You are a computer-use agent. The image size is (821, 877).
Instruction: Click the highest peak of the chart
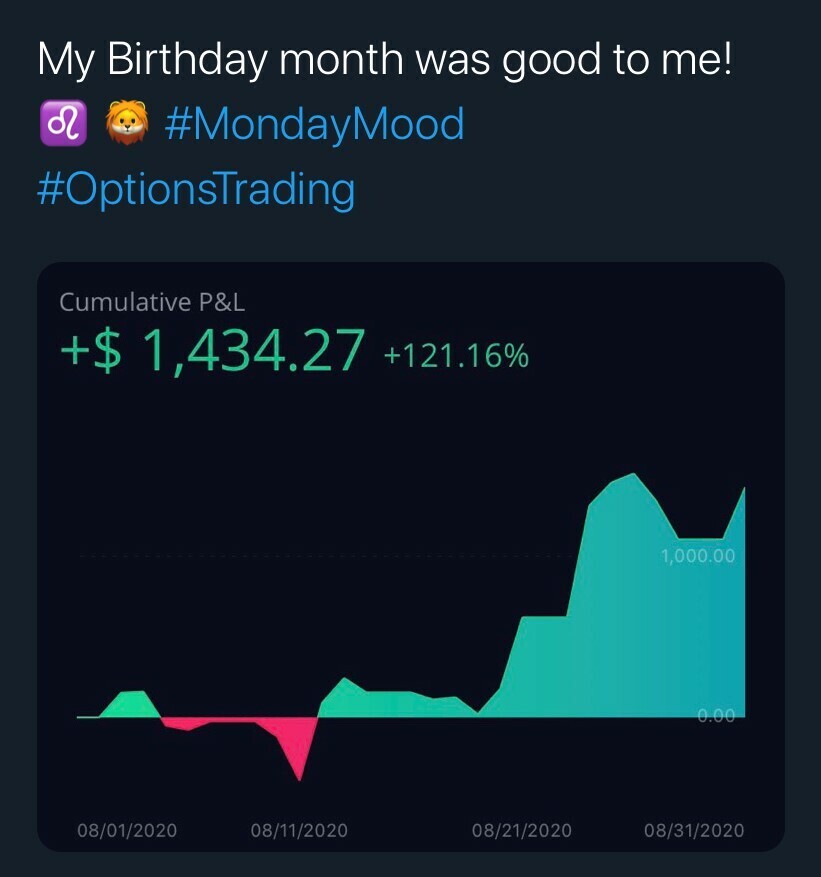[633, 476]
